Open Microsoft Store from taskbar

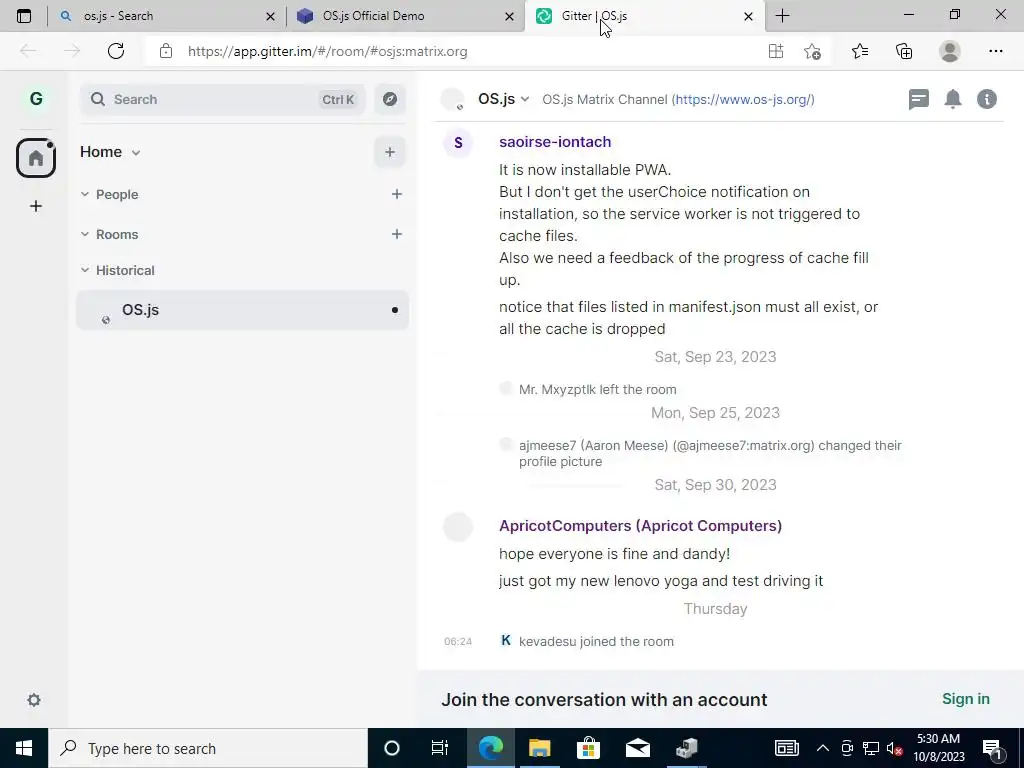[588, 748]
